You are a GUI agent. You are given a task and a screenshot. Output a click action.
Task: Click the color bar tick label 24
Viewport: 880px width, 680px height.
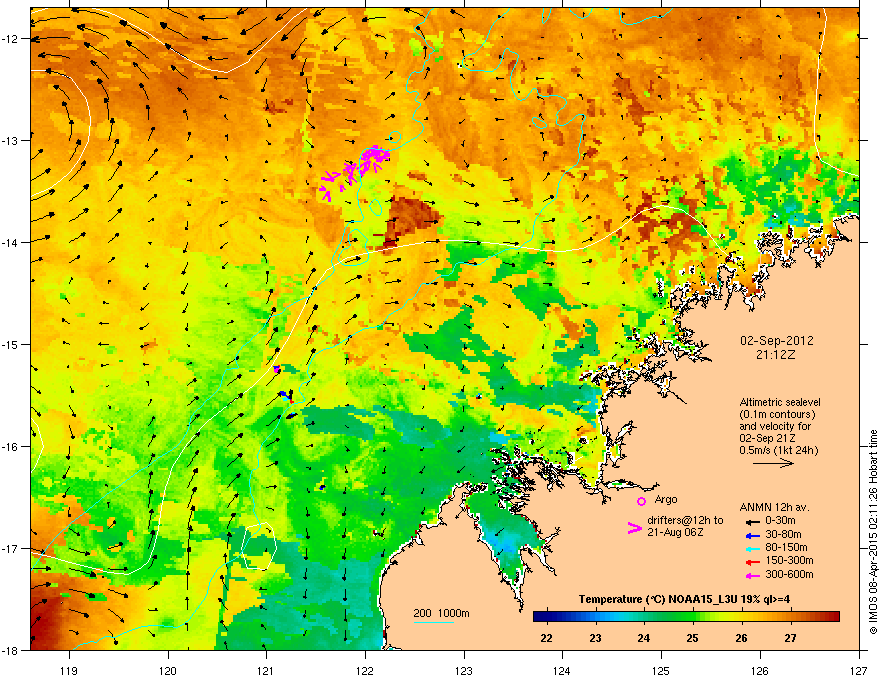644,638
